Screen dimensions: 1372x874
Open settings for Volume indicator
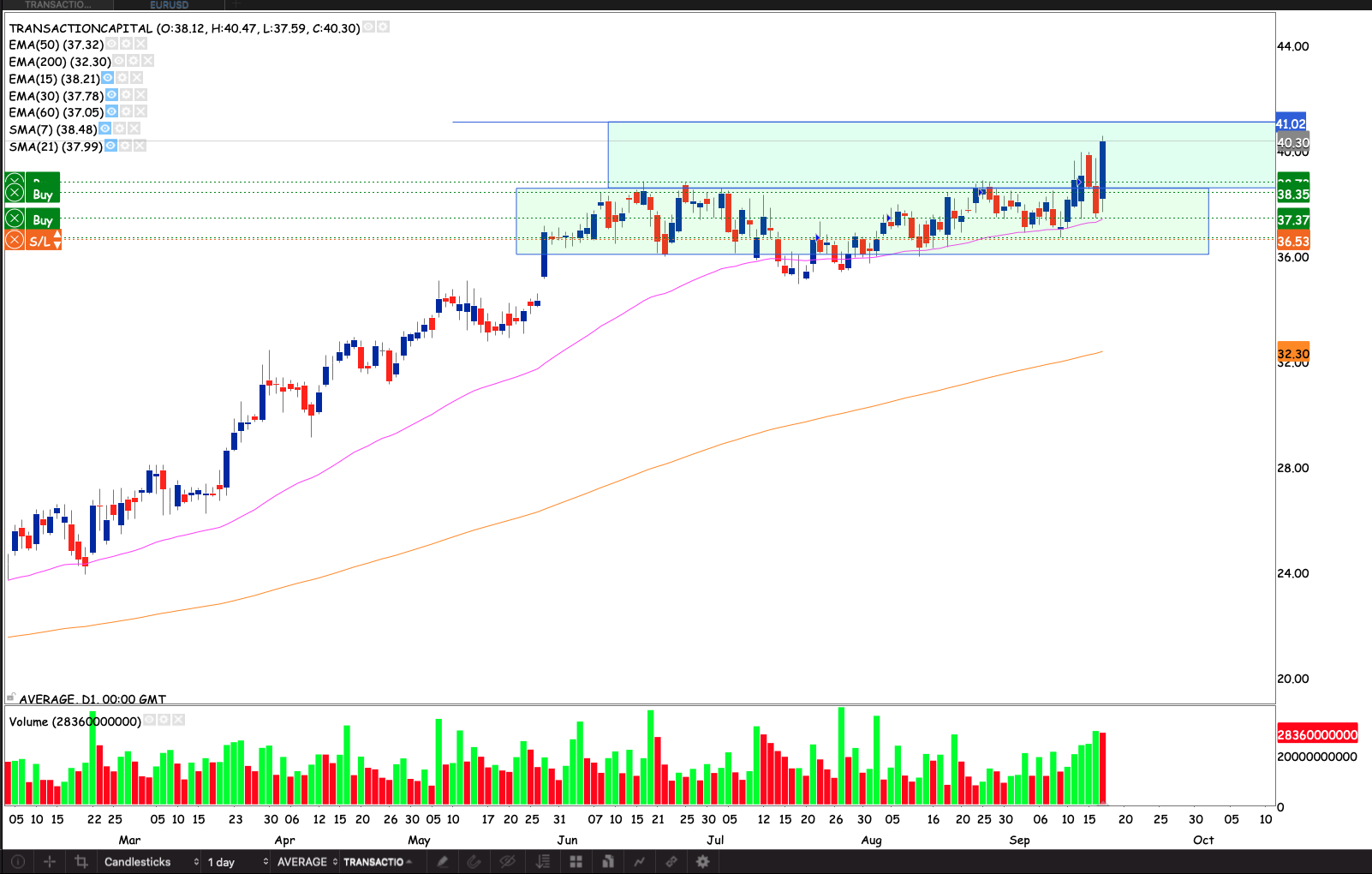tap(164, 721)
